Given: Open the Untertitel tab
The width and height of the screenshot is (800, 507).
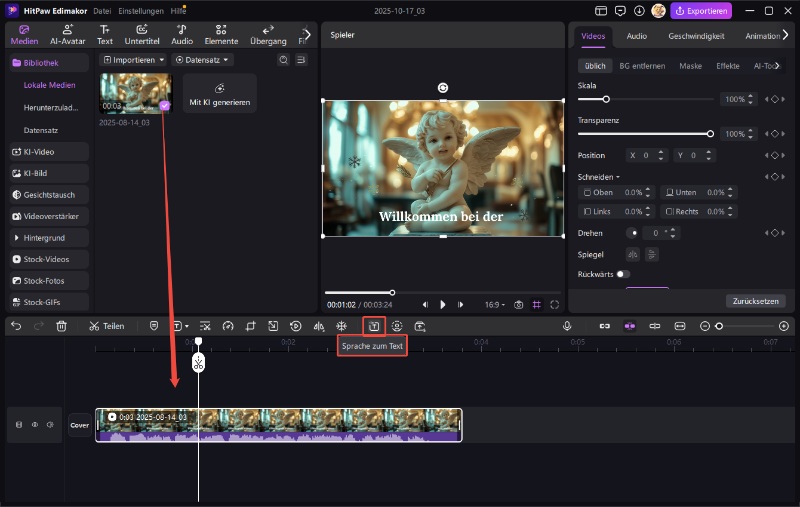Looking at the screenshot, I should [142, 35].
